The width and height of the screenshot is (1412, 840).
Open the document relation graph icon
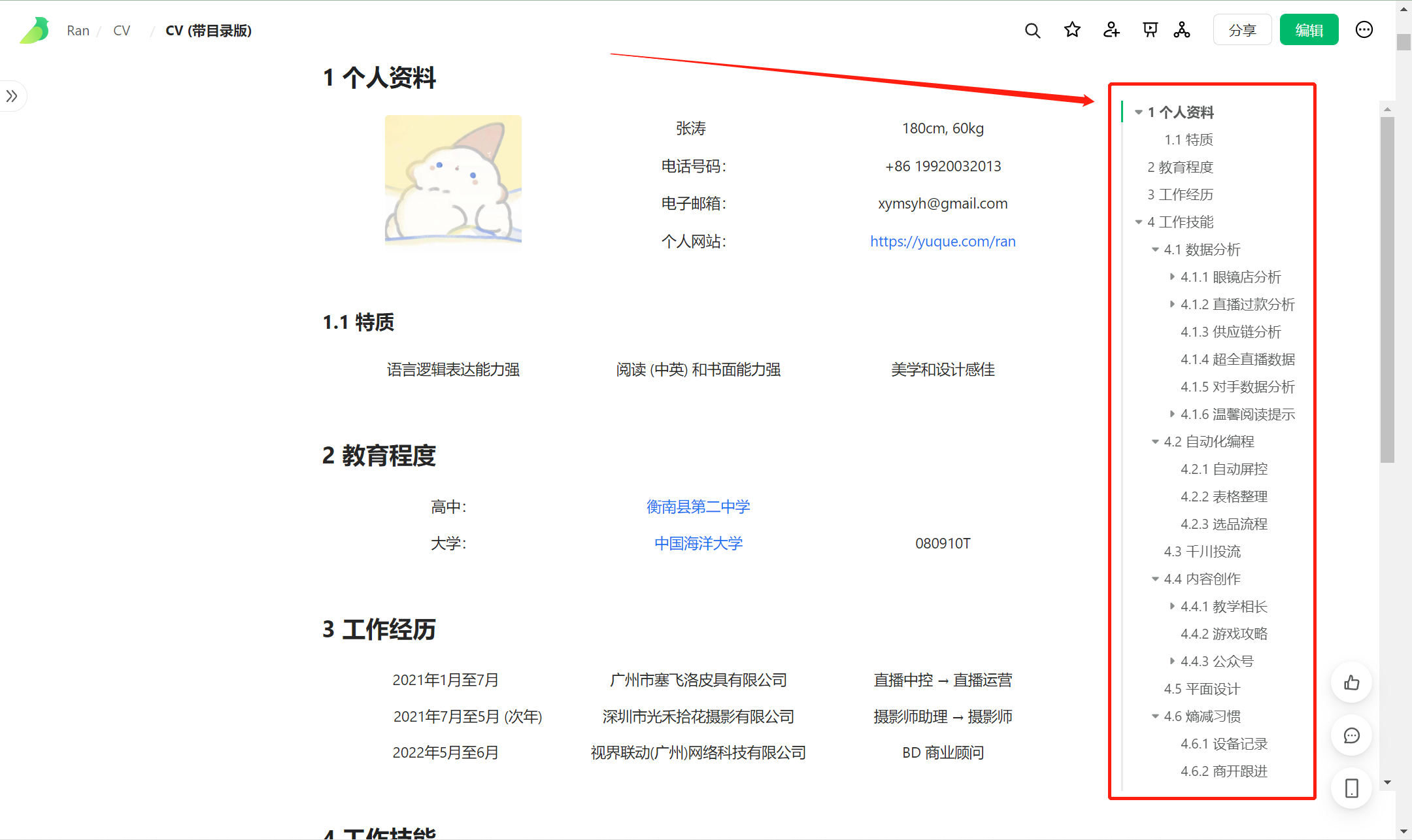click(x=1182, y=30)
